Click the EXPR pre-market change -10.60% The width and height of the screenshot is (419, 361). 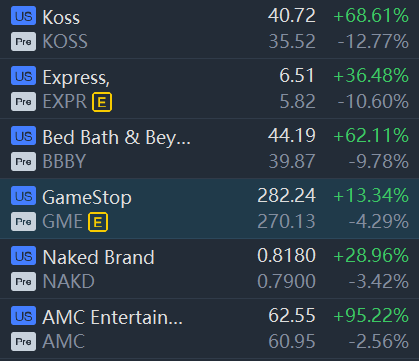pyautogui.click(x=373, y=101)
